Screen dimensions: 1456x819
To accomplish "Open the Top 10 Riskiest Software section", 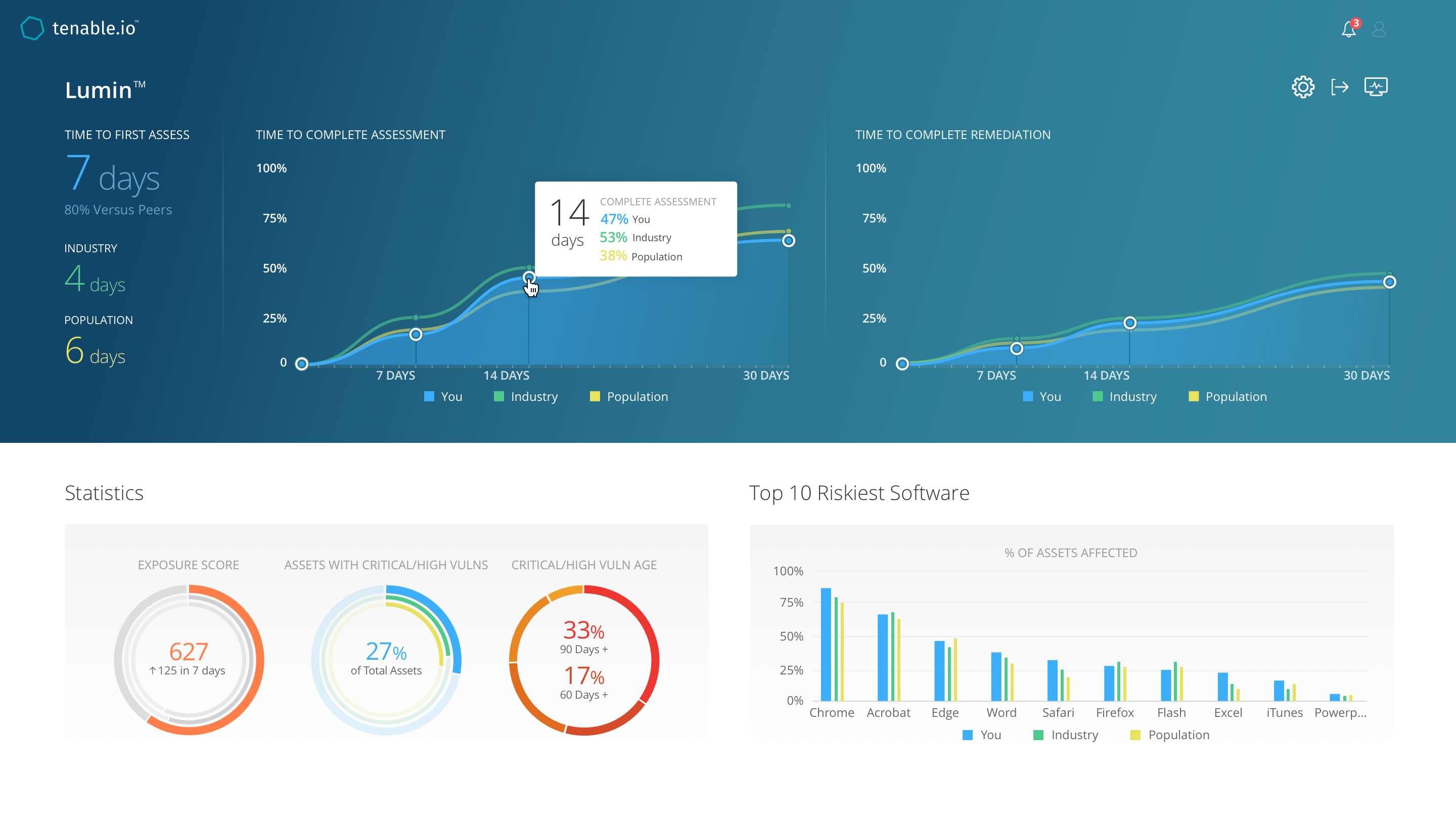I will pyautogui.click(x=859, y=493).
